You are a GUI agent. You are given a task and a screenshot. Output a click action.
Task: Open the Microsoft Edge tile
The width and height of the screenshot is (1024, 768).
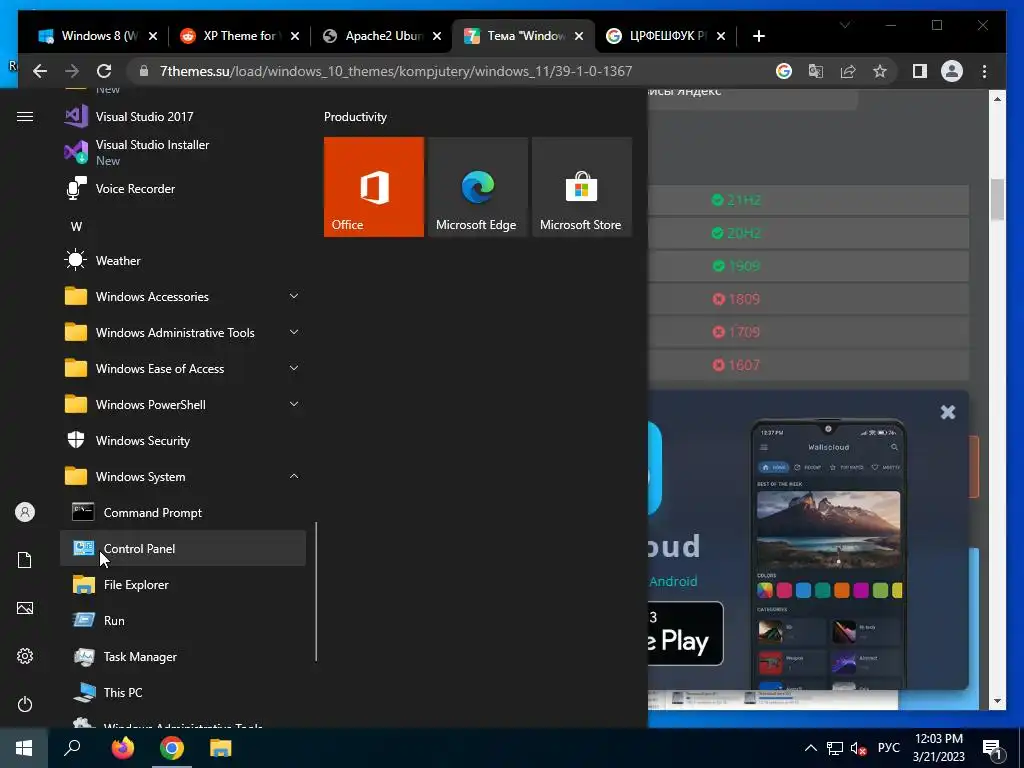click(477, 187)
